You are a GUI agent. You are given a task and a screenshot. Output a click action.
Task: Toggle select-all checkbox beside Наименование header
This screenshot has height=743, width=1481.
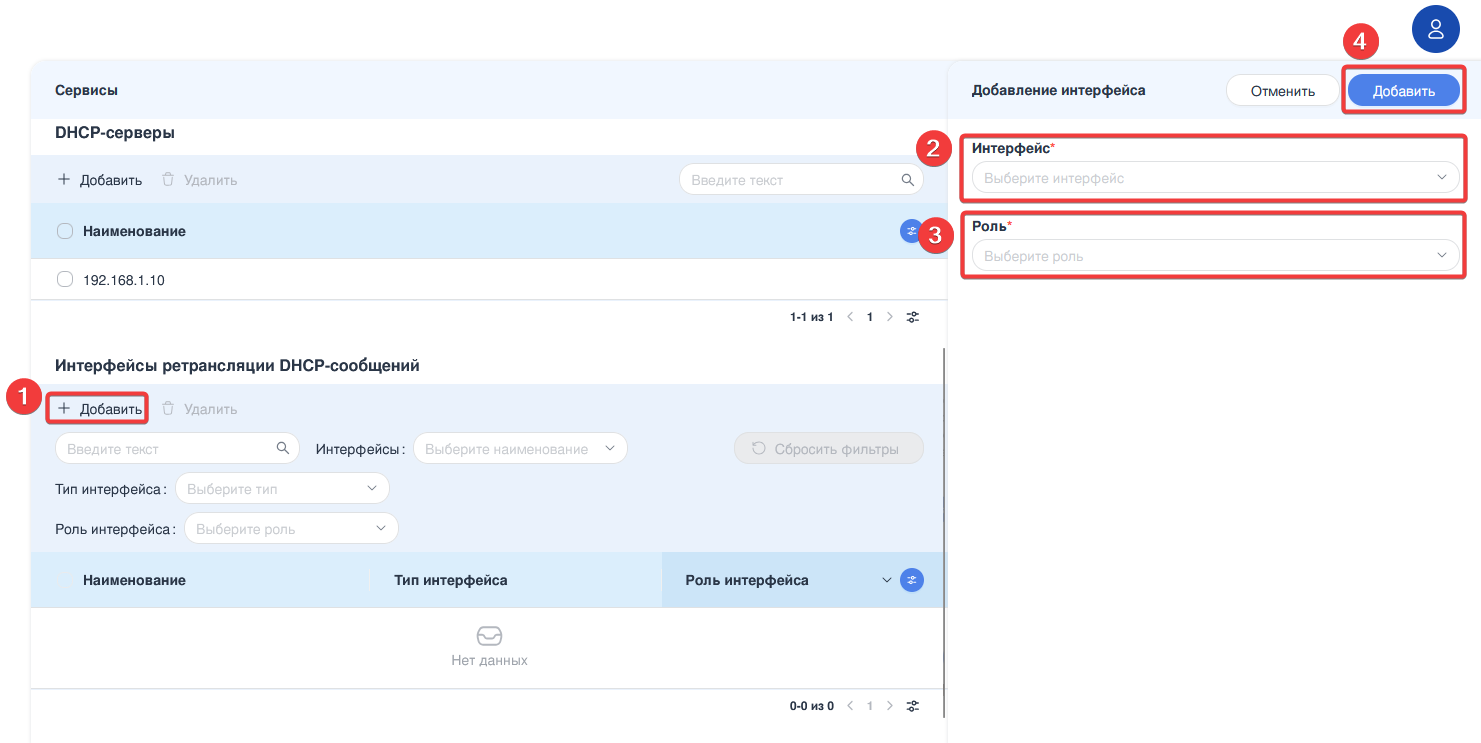tap(65, 231)
